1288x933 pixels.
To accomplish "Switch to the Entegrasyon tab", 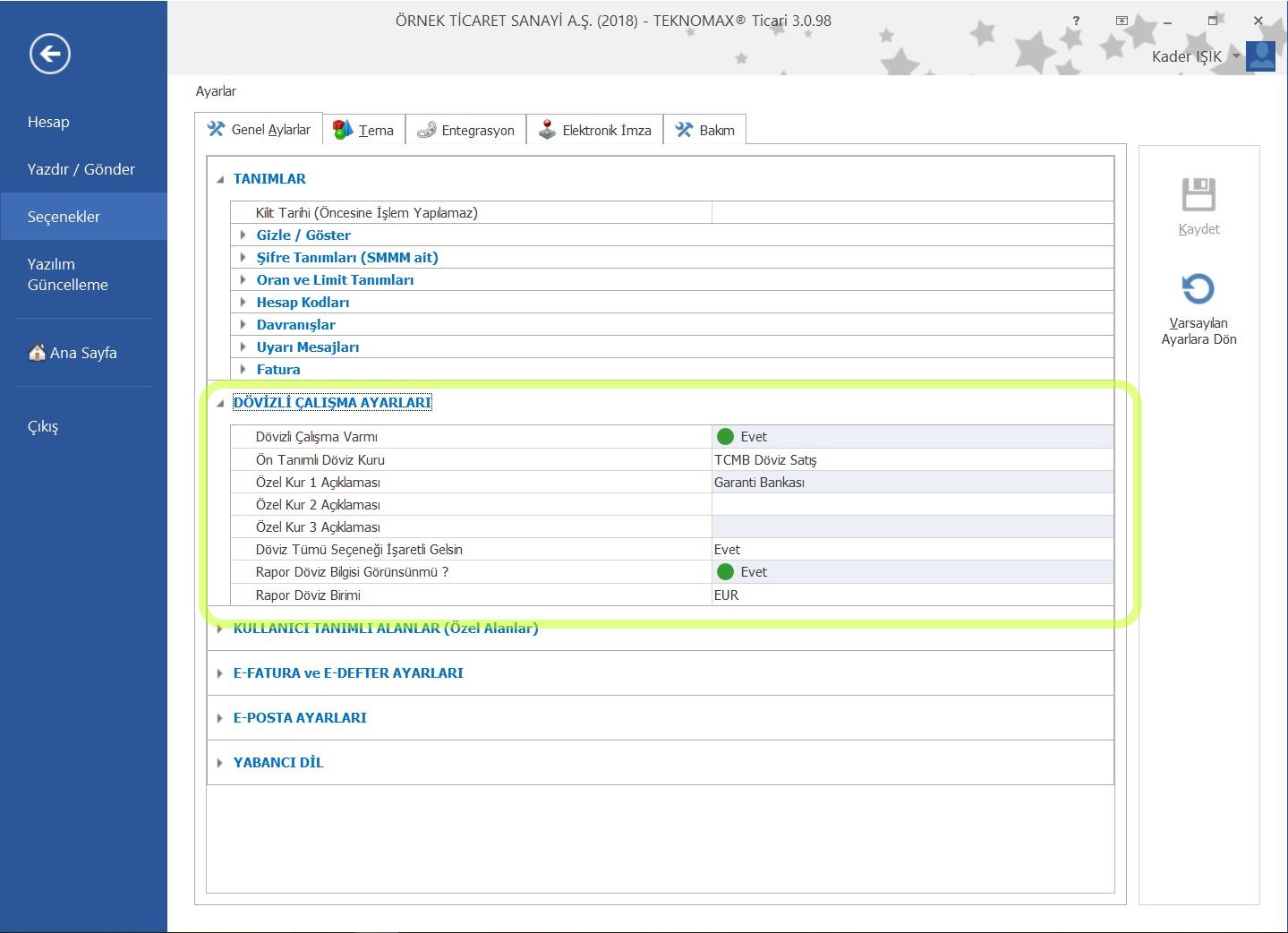I will click(x=465, y=130).
